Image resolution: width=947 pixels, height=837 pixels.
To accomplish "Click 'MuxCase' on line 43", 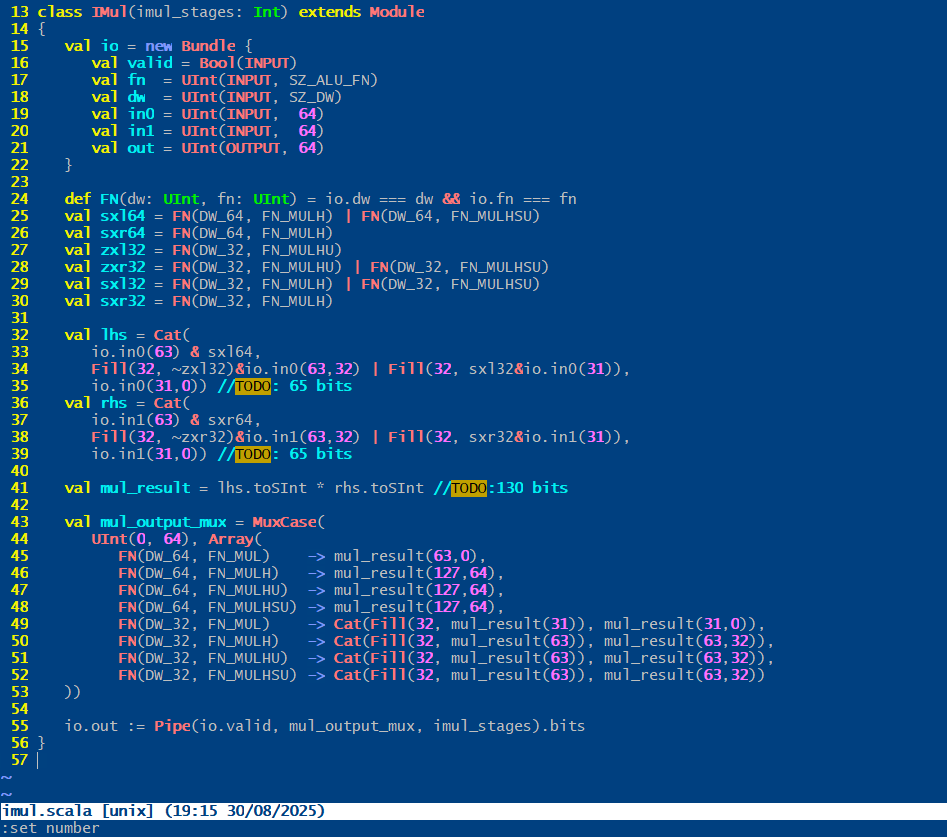I will [284, 522].
